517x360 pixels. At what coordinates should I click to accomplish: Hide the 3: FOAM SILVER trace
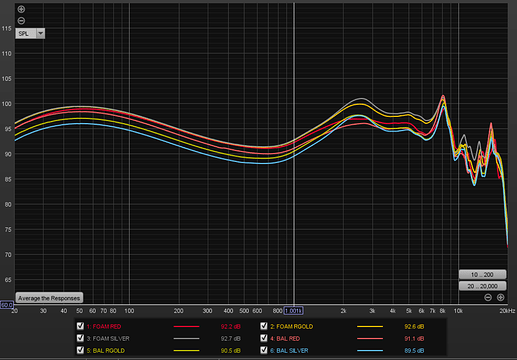pyautogui.click(x=80, y=338)
